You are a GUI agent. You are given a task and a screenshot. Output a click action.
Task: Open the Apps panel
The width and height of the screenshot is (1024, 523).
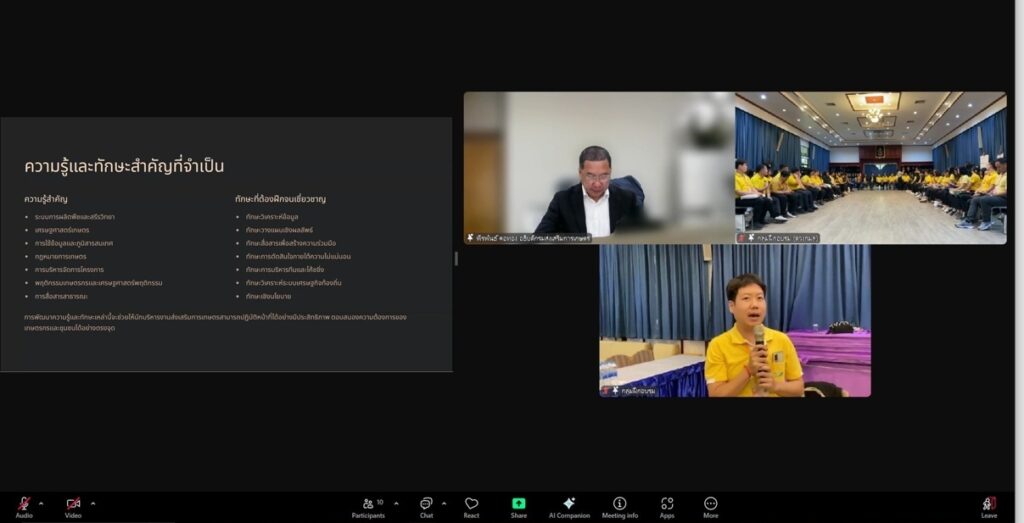[667, 505]
